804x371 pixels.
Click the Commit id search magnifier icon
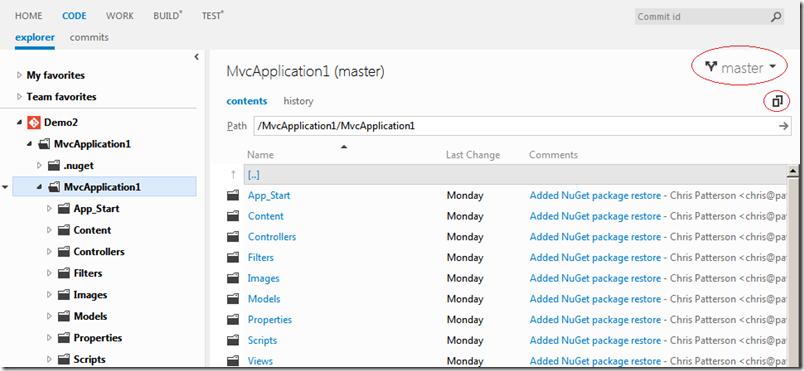(x=776, y=17)
